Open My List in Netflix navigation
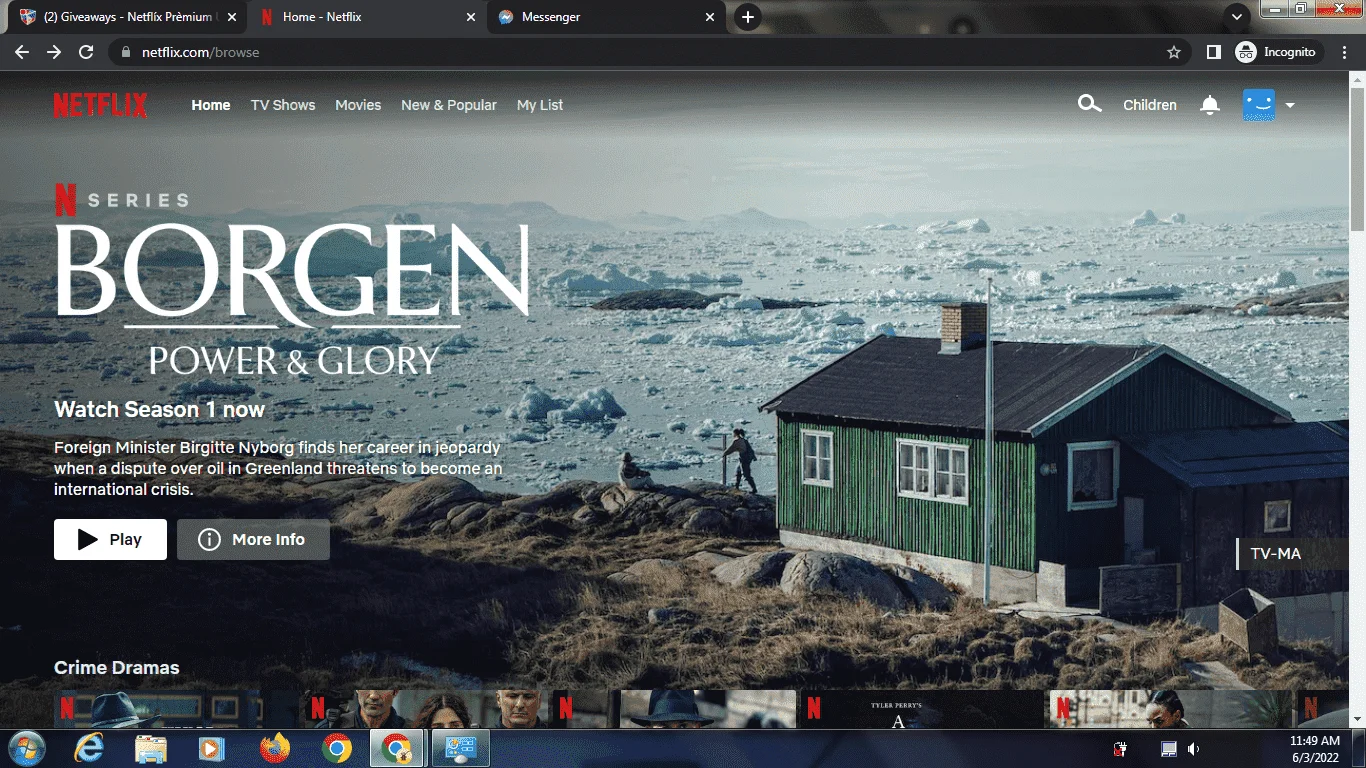Image resolution: width=1366 pixels, height=768 pixels. (540, 105)
